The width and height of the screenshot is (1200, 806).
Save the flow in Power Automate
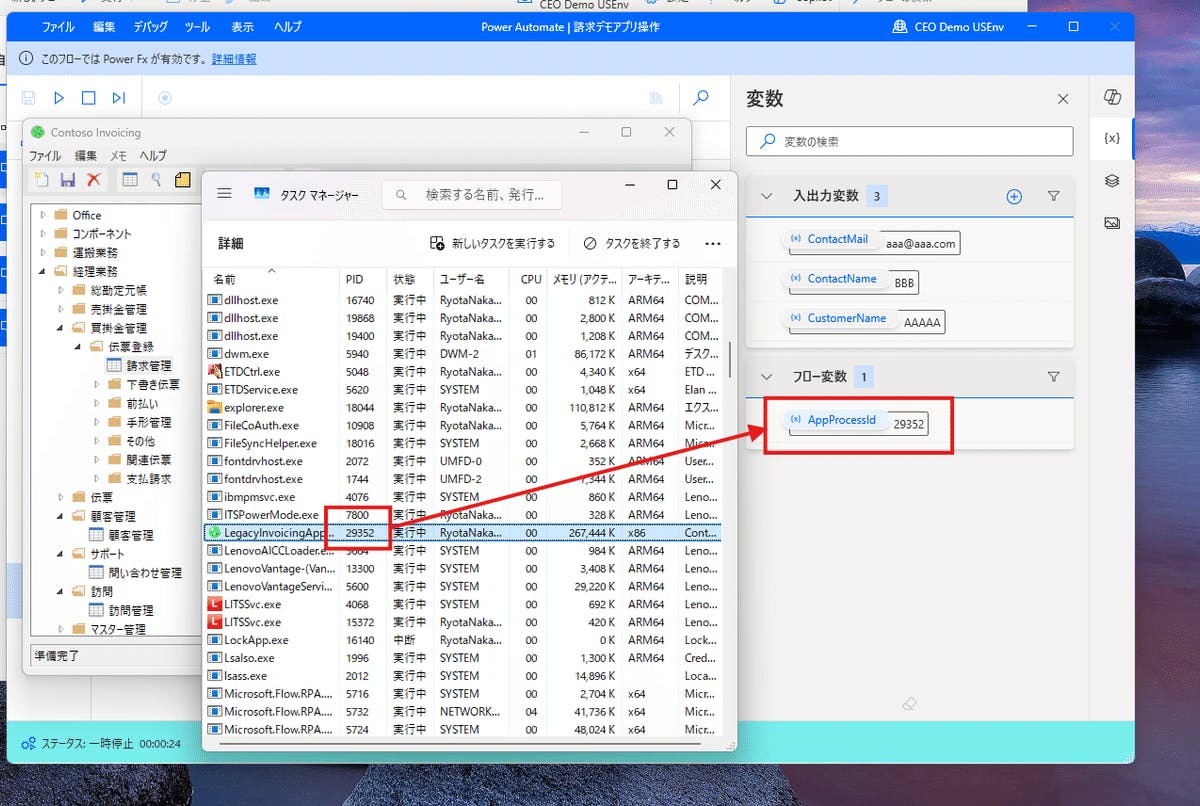[x=29, y=98]
